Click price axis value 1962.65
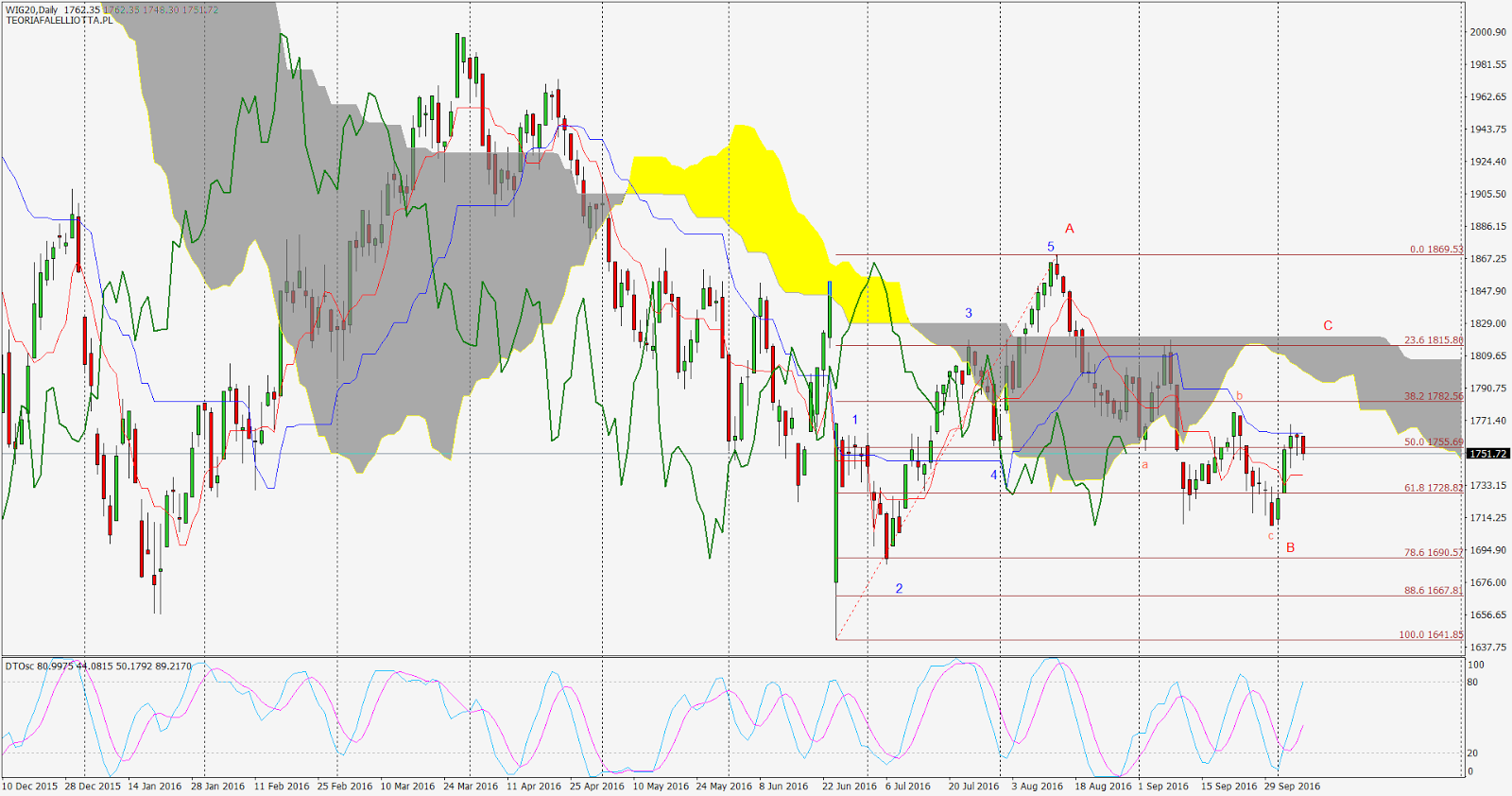This screenshot has width=1512, height=796. [x=1488, y=96]
